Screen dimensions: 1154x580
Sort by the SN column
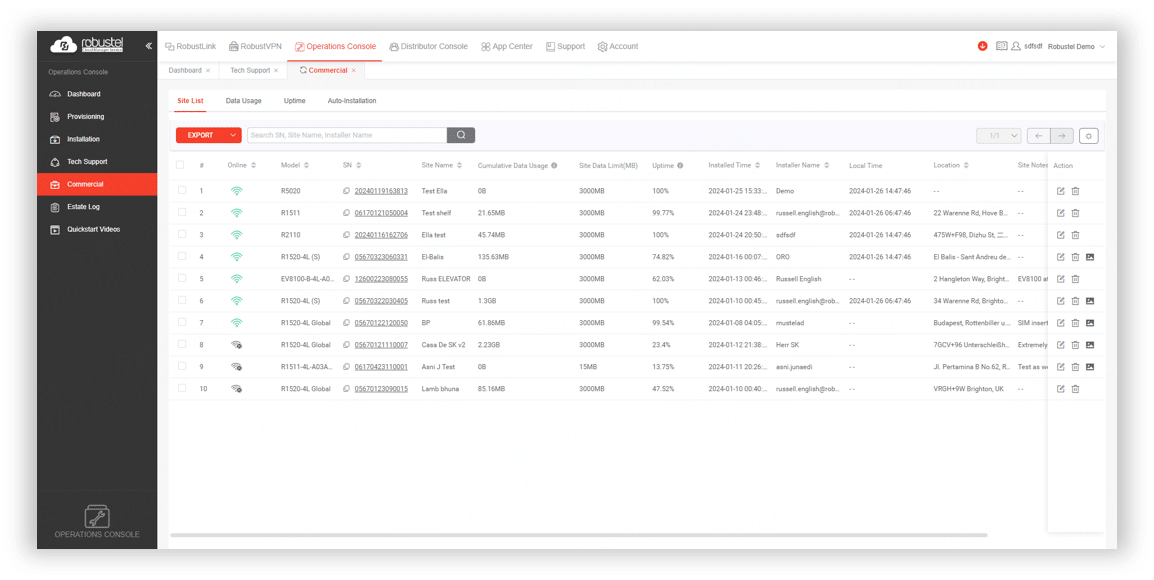click(x=358, y=166)
